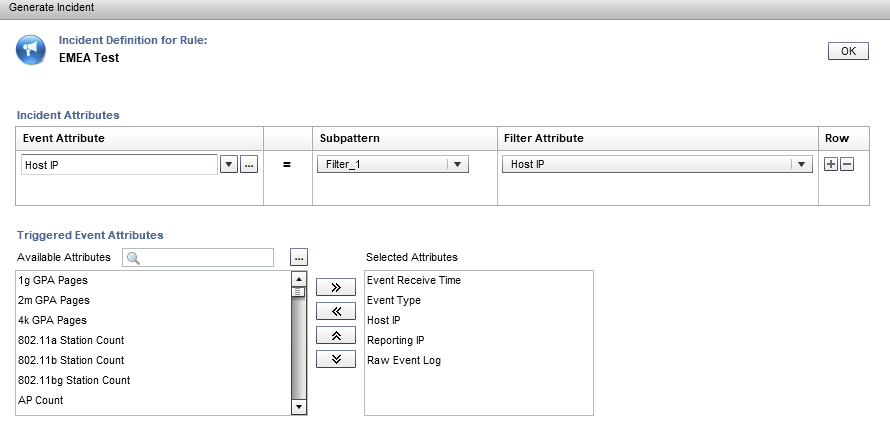This screenshot has height=441, width=890.
Task: Open Event Attribute browse ellipsis button
Action: [x=249, y=165]
